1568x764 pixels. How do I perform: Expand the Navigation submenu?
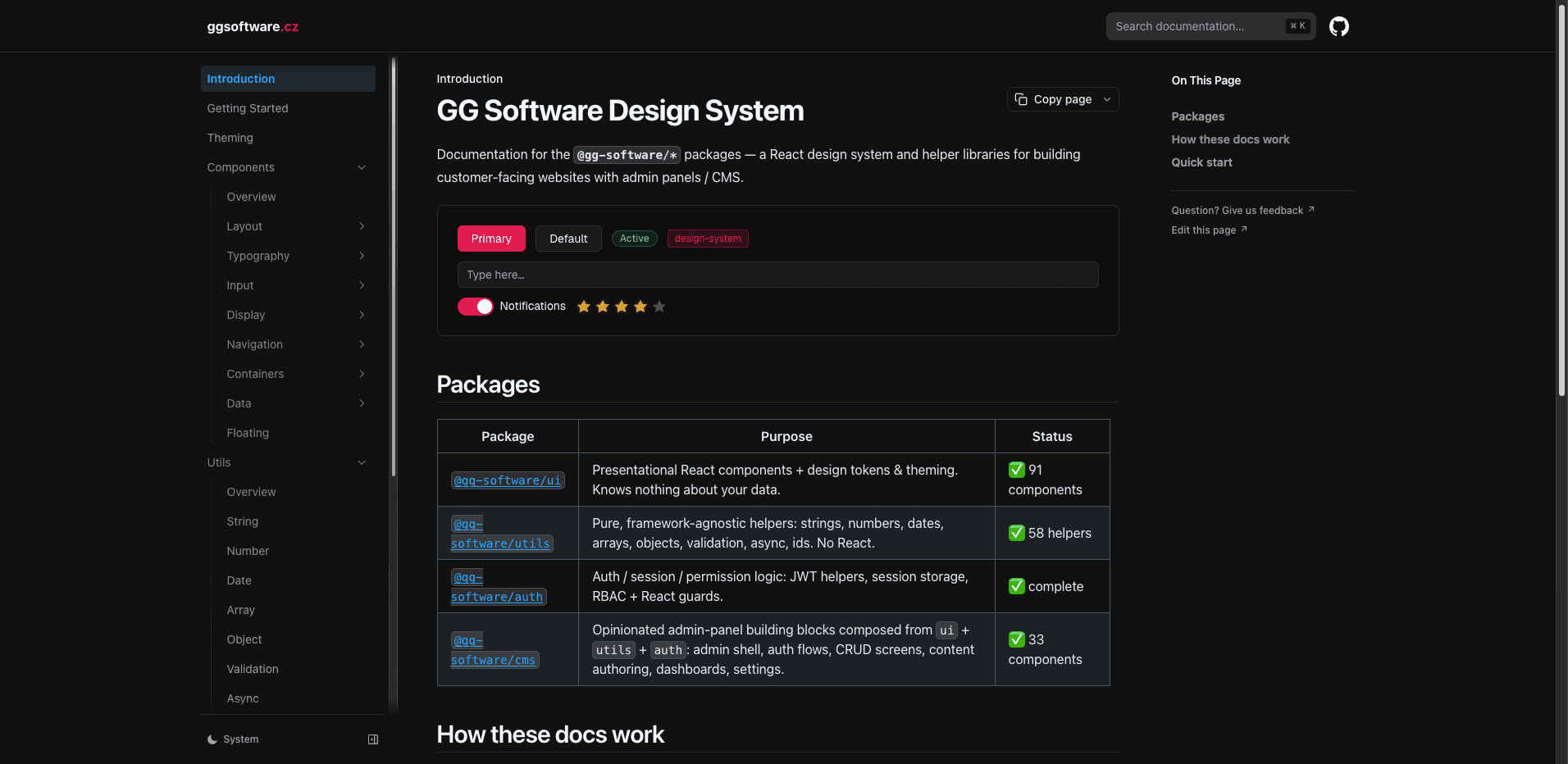(x=362, y=344)
